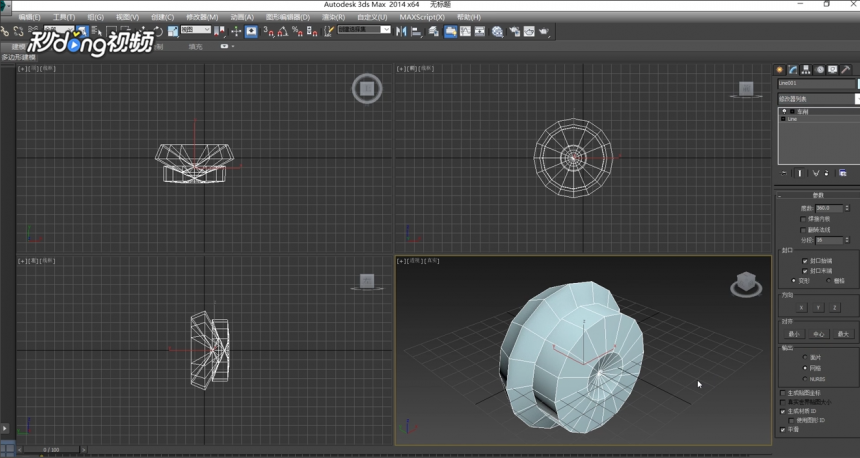
Task: Uncheck the 封口末端 checkbox
Action: (805, 271)
